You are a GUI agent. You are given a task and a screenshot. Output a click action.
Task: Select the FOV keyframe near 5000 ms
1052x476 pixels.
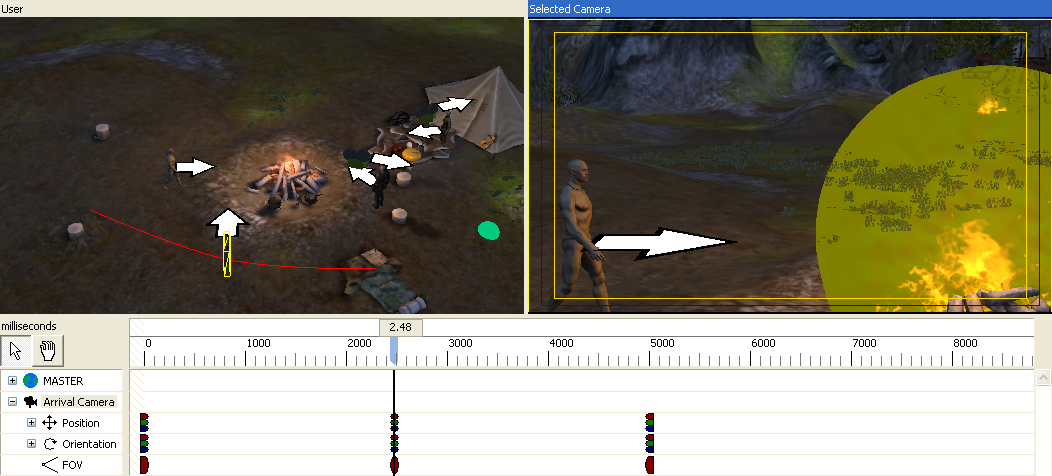click(x=650, y=465)
